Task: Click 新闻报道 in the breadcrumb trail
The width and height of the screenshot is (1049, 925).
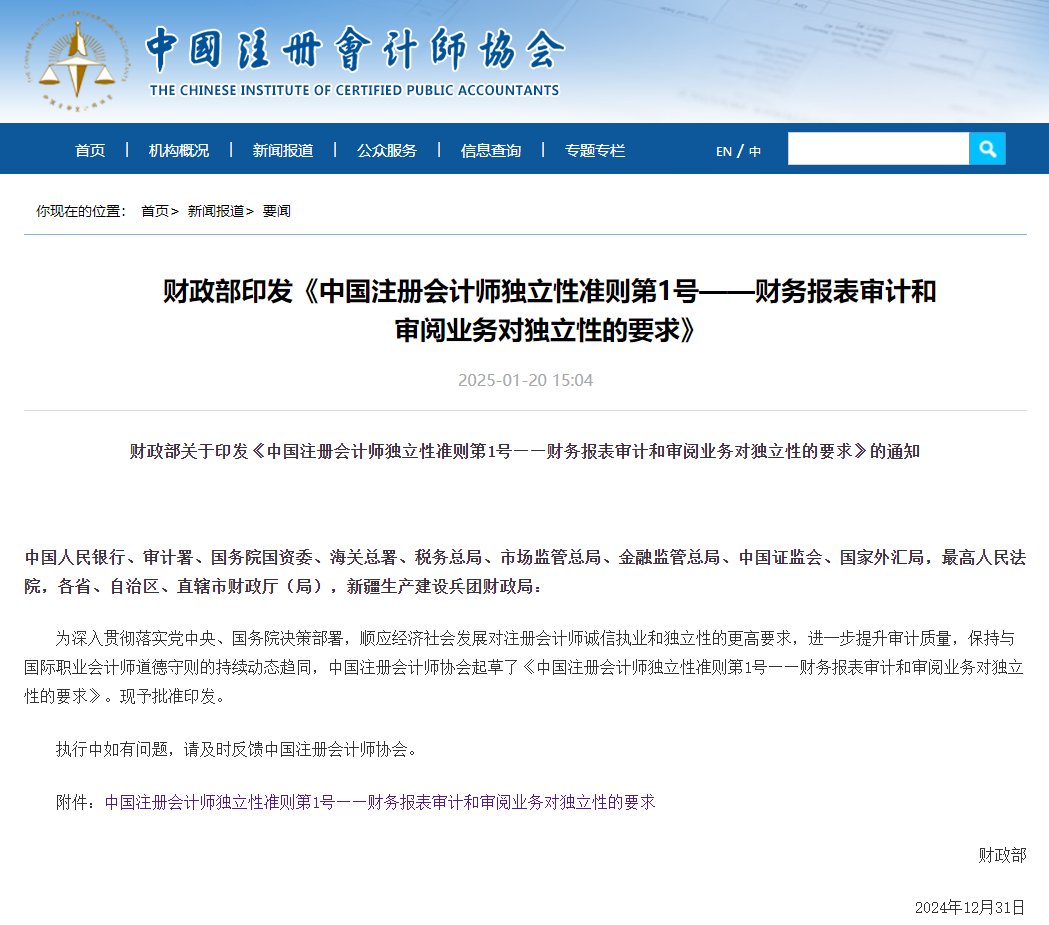Action: click(x=216, y=211)
